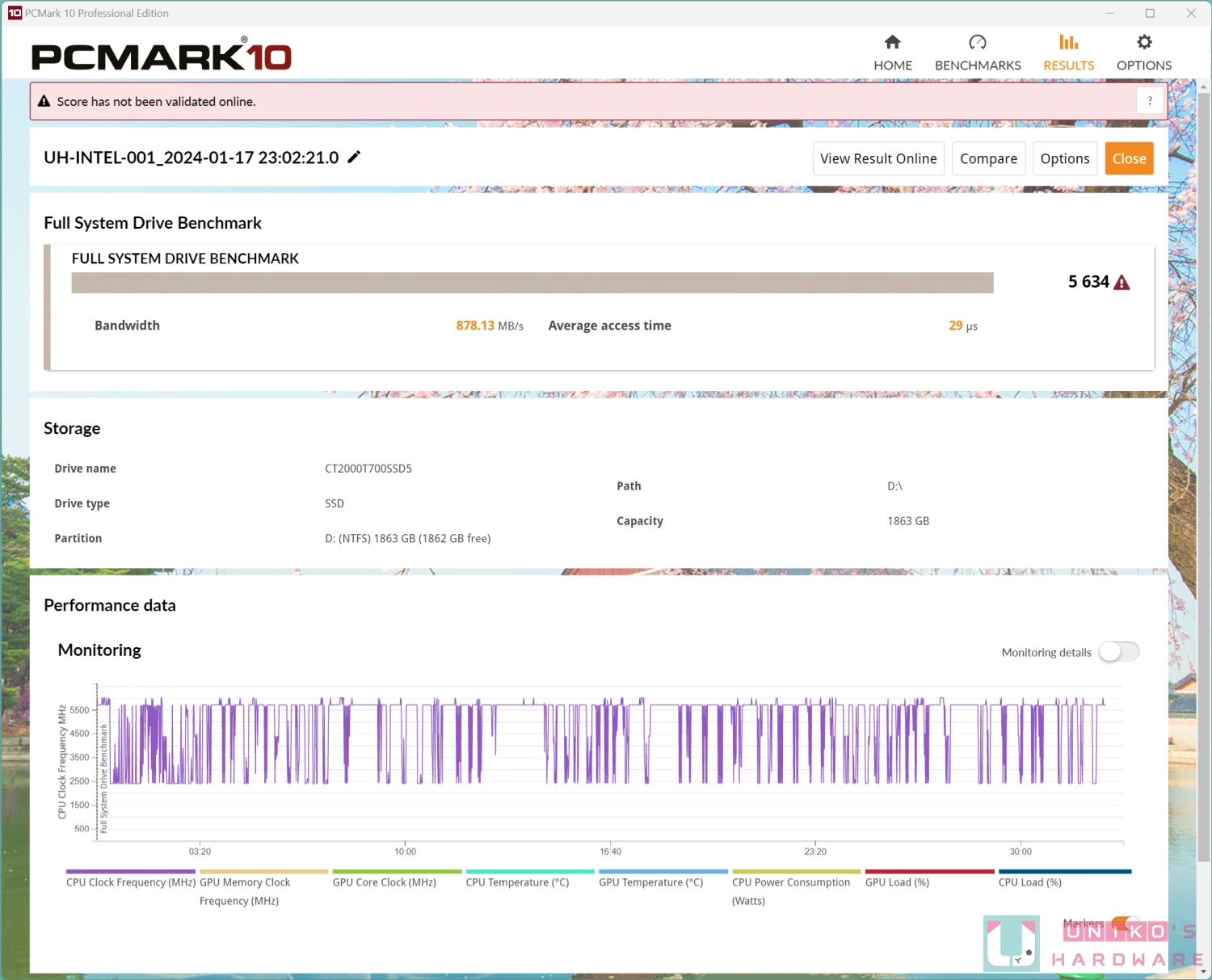1212x980 pixels.
Task: Click the score warning triangle next to 5 634
Action: tap(1122, 282)
